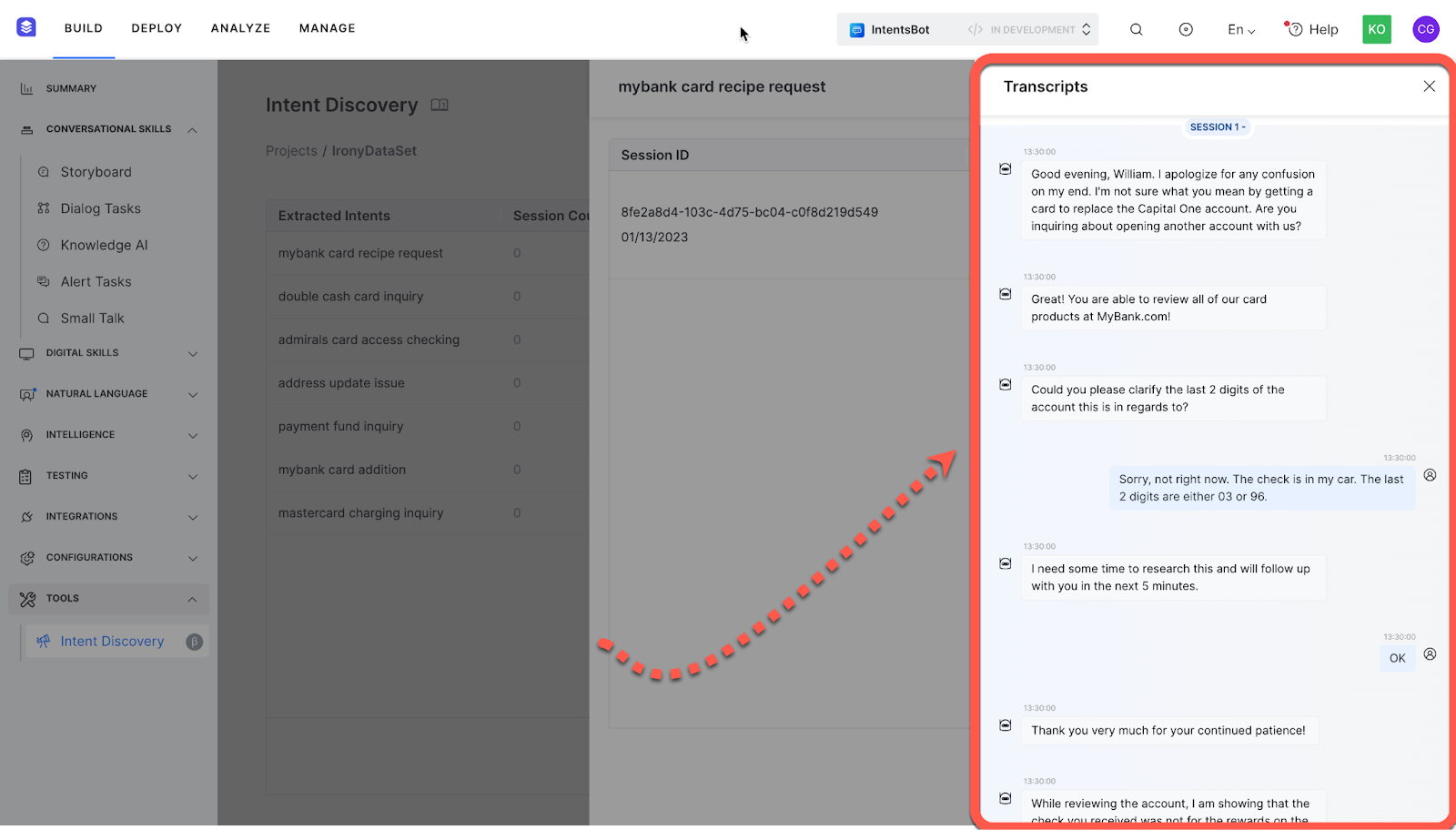Select the double cash card inquiry intent

[350, 297]
